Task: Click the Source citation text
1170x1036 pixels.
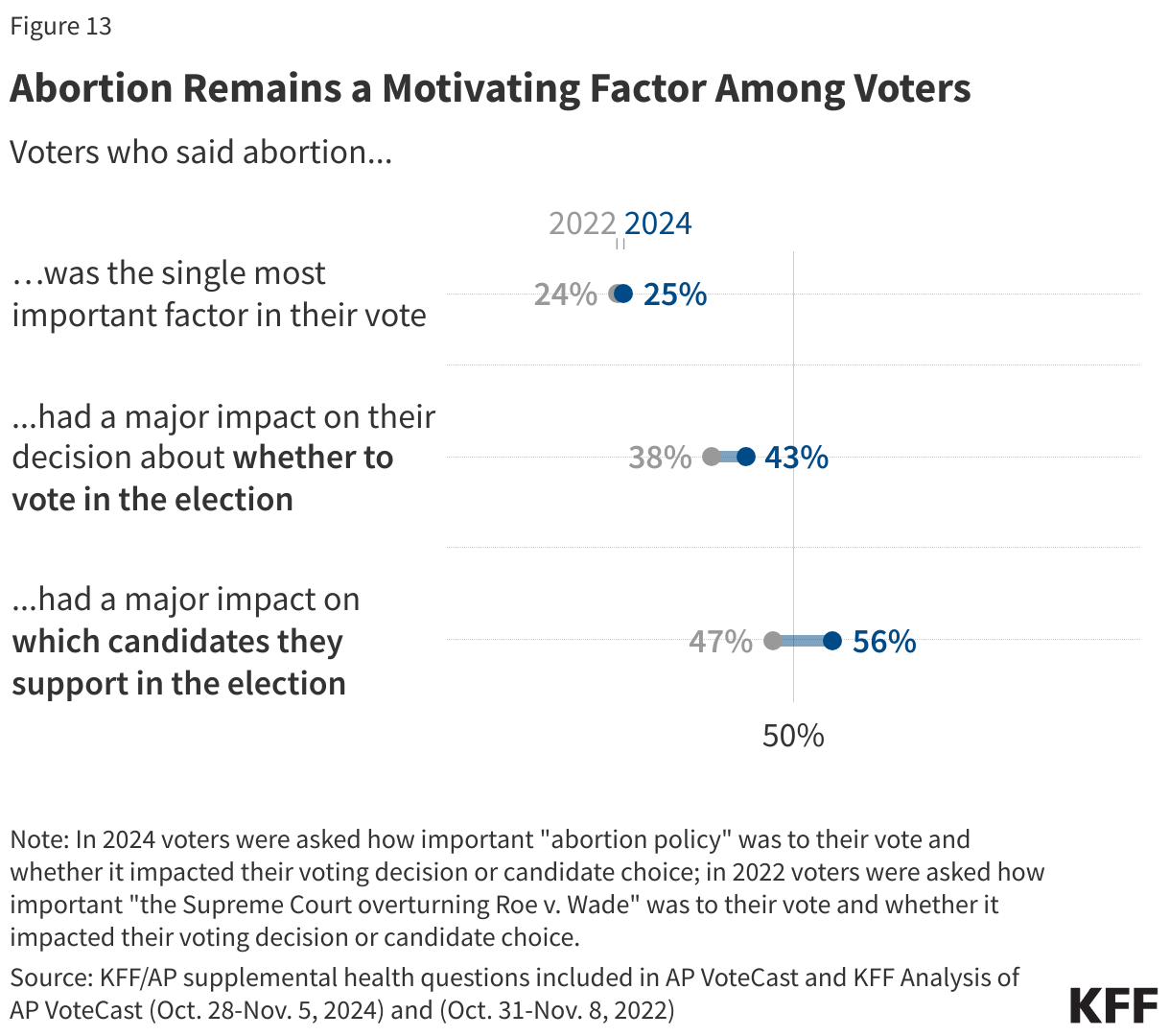Action: pos(515,994)
